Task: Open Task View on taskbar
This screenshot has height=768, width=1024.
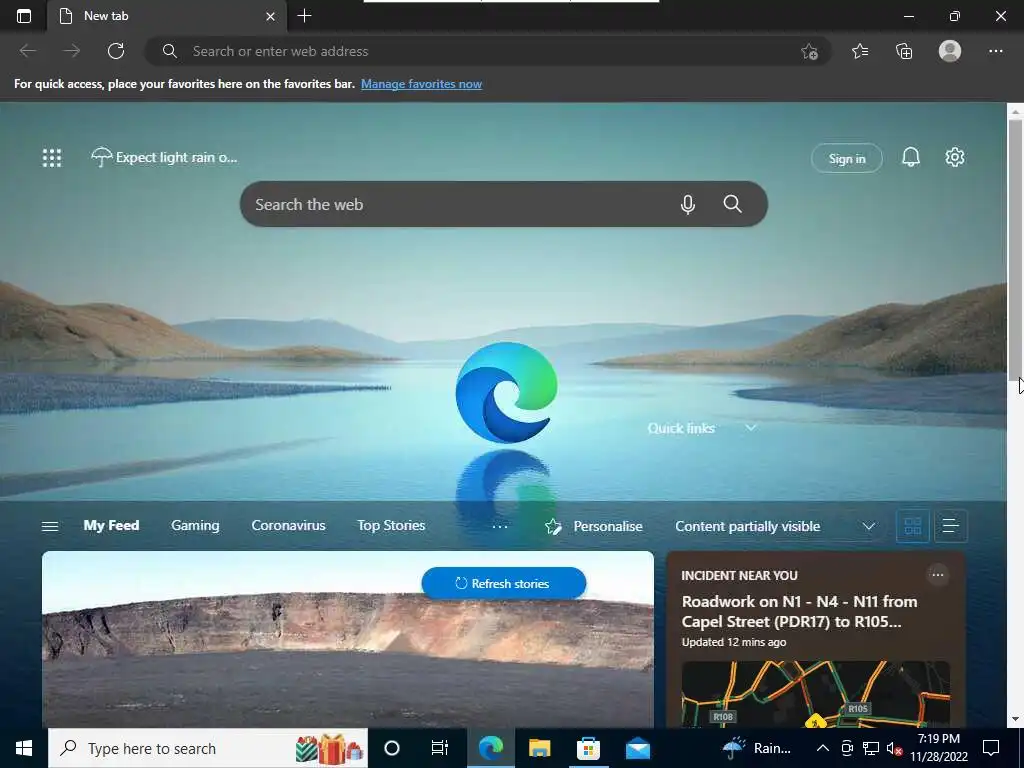Action: coord(440,748)
